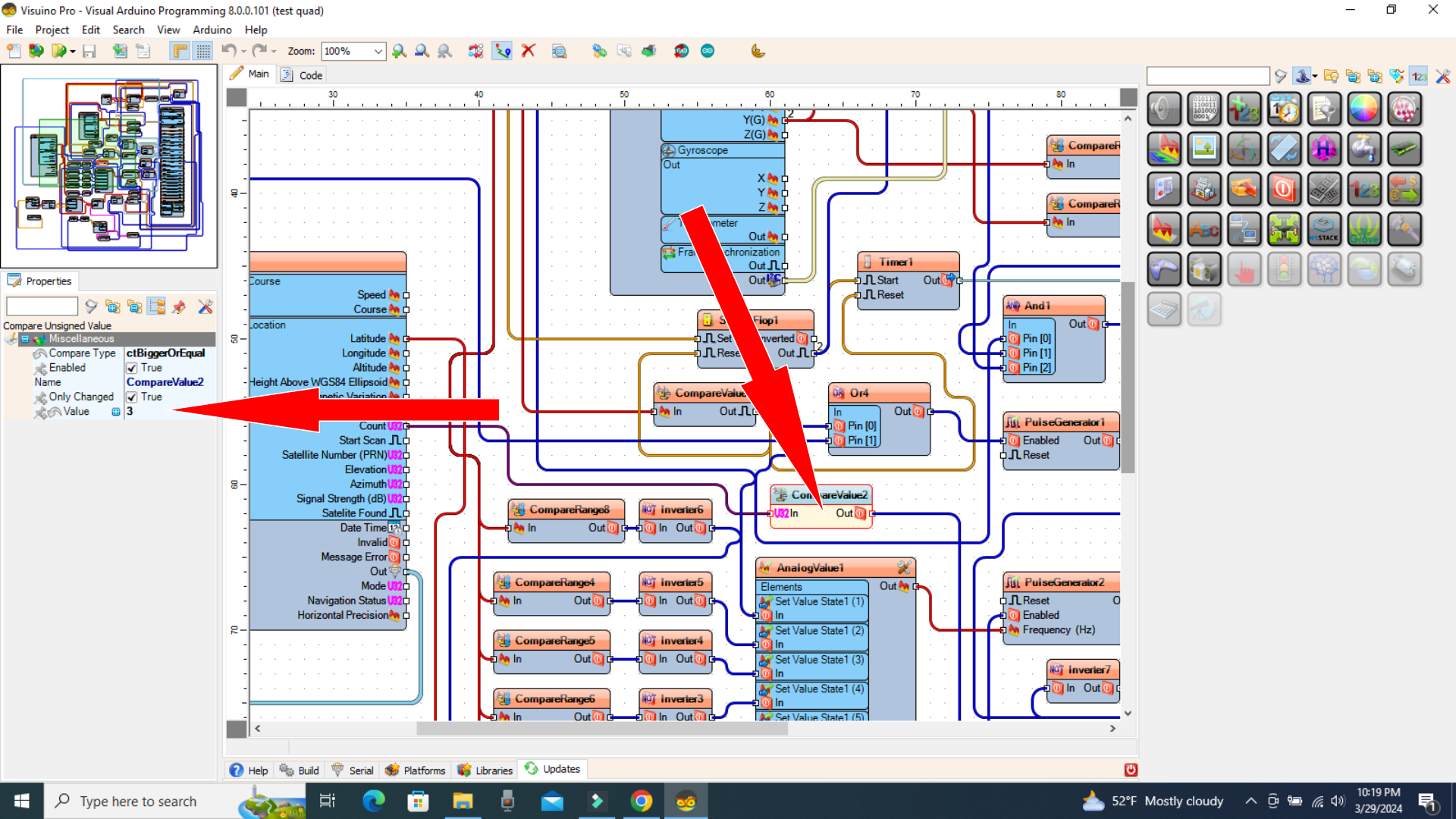The image size is (1456, 819).
Task: Click the component palette search box
Action: point(1208,76)
